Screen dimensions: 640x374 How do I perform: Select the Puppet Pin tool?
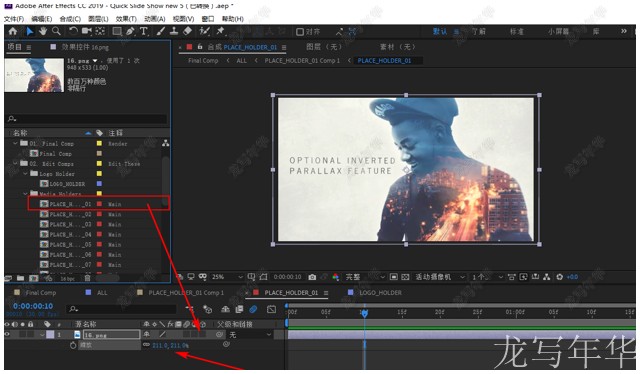point(221,31)
